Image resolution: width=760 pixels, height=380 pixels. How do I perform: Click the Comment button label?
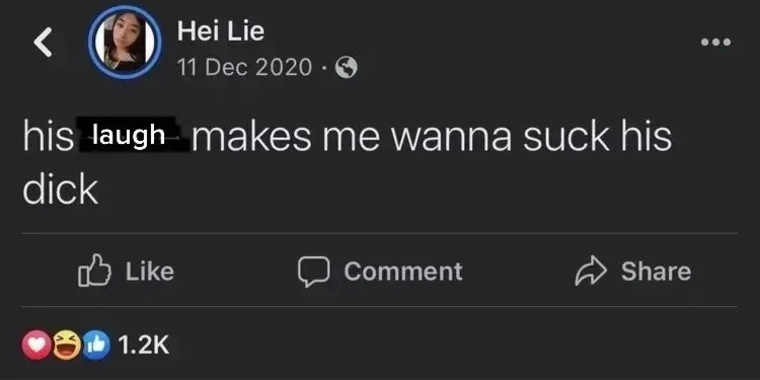click(403, 271)
